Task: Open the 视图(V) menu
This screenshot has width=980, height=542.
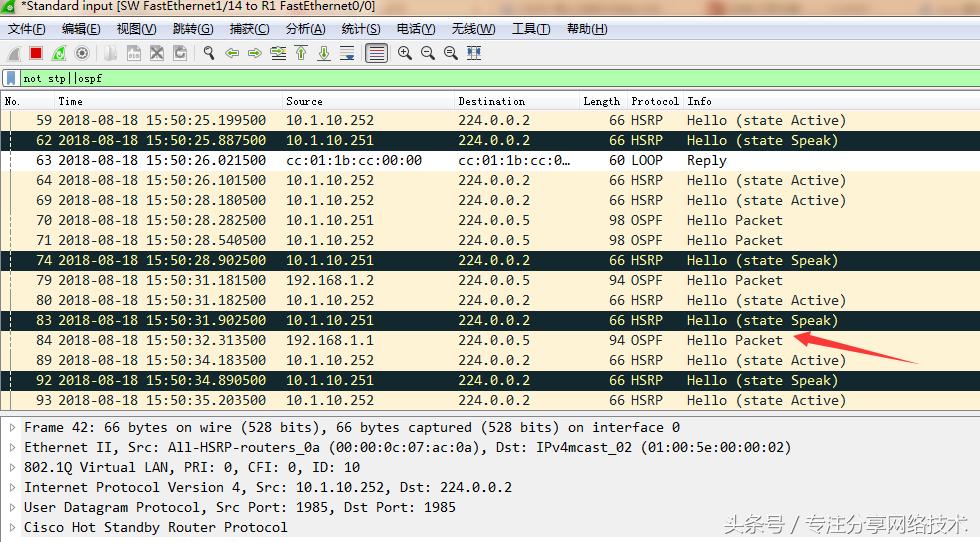Action: [x=136, y=29]
